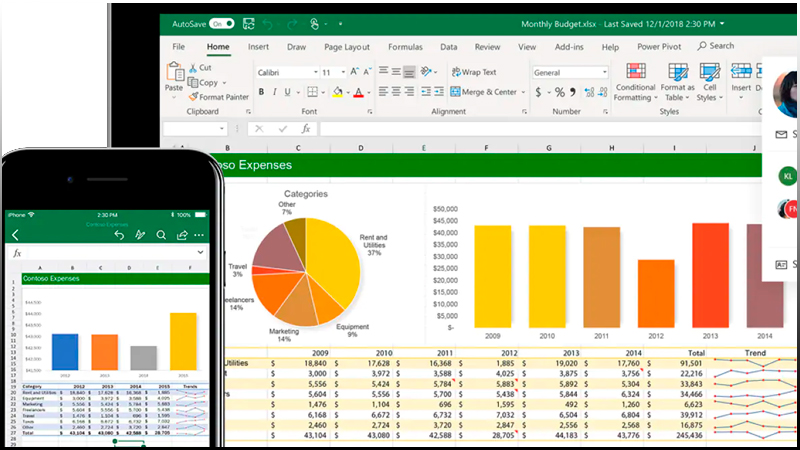Toggle the AutoSave switch
Image resolution: width=800 pixels, height=450 pixels.
coord(222,23)
